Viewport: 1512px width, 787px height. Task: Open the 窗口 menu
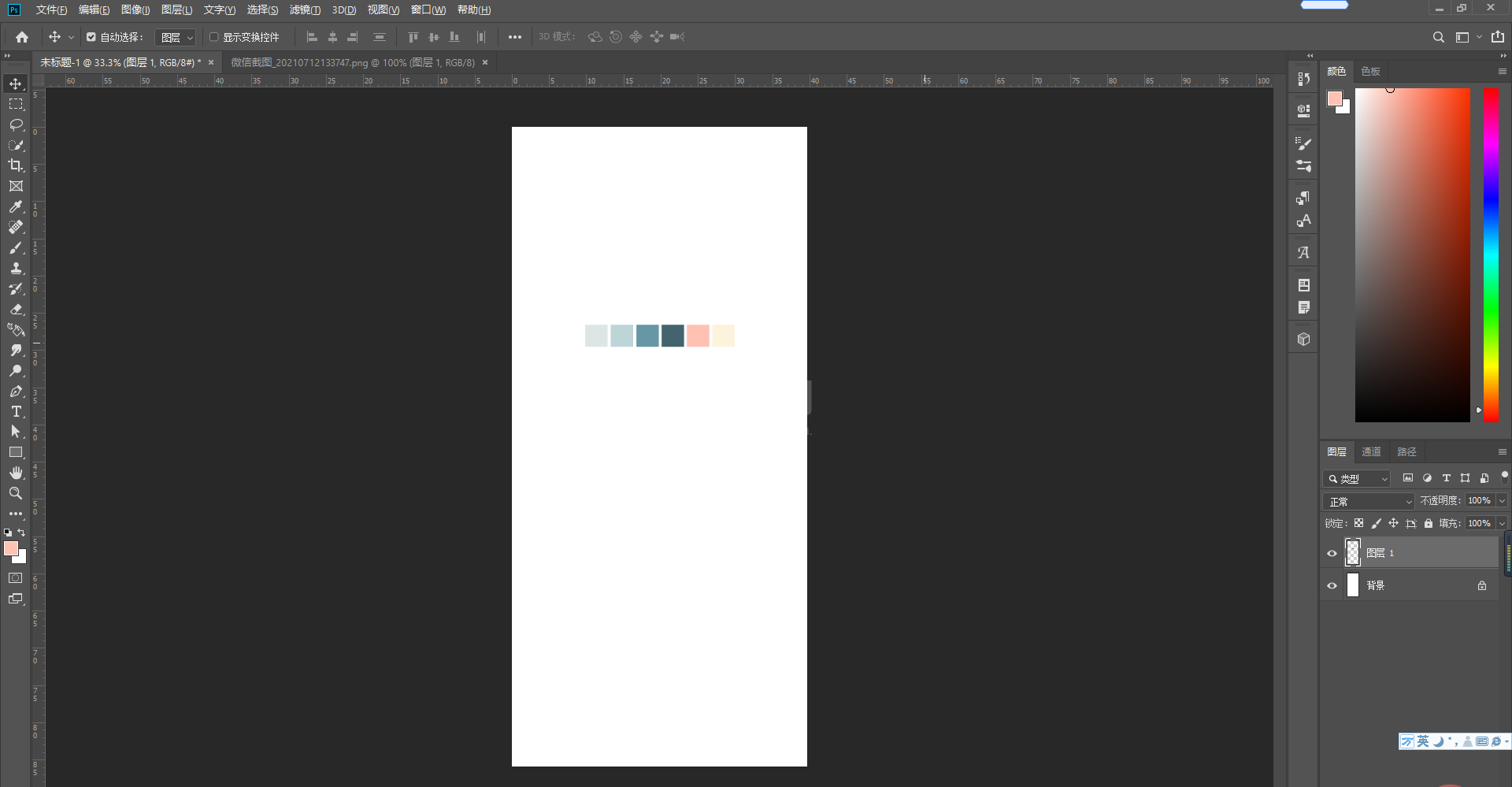pos(428,10)
